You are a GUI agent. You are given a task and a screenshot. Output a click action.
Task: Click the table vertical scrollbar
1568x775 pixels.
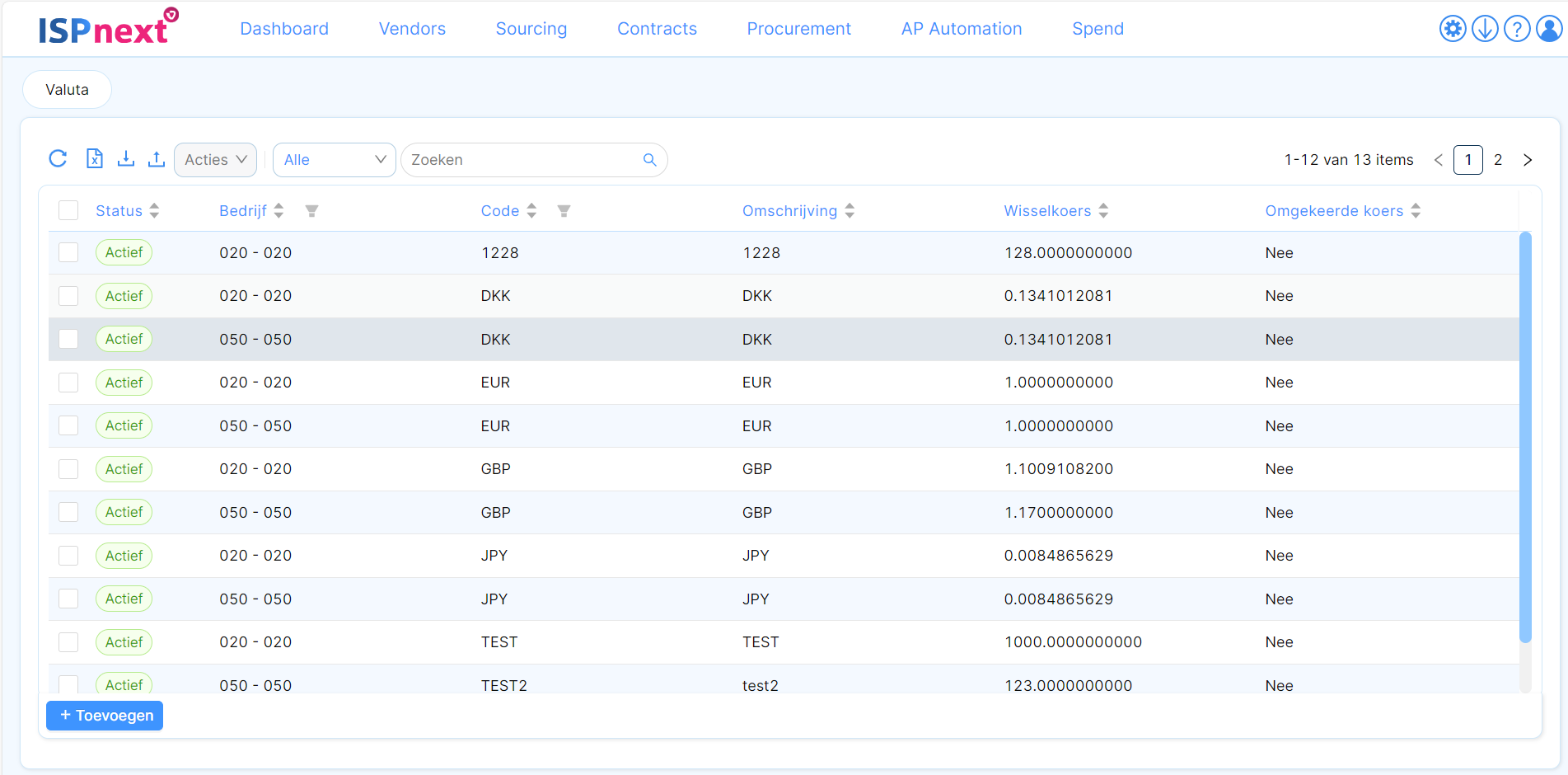click(1525, 437)
